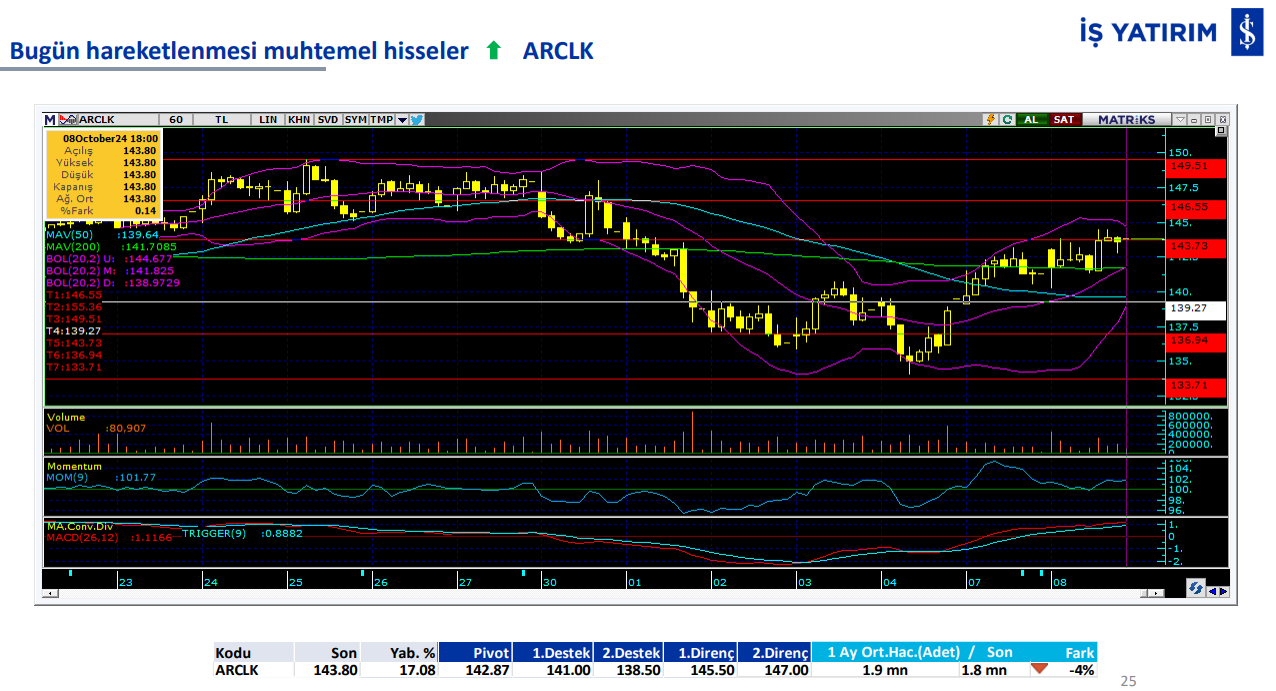Viewport: 1276px width, 691px height.
Task: Open the chart type icon beside ARCLK
Action: [68, 119]
